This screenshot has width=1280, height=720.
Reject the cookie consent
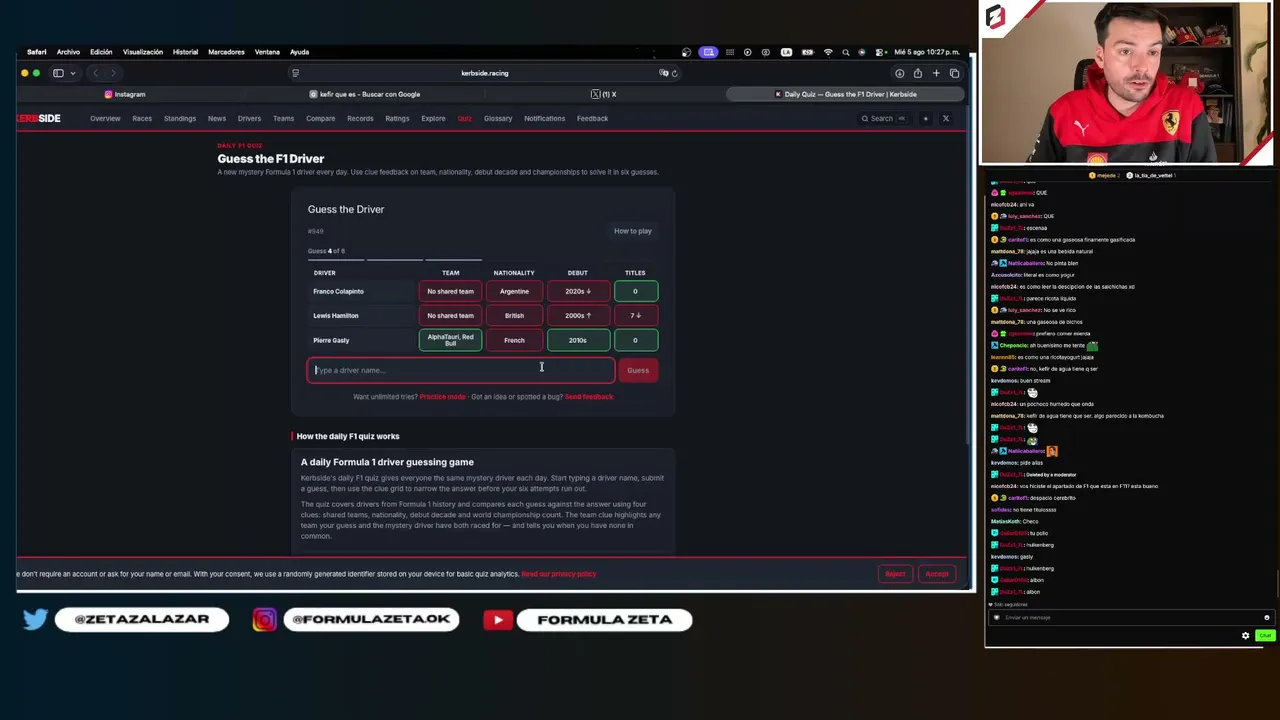[895, 574]
